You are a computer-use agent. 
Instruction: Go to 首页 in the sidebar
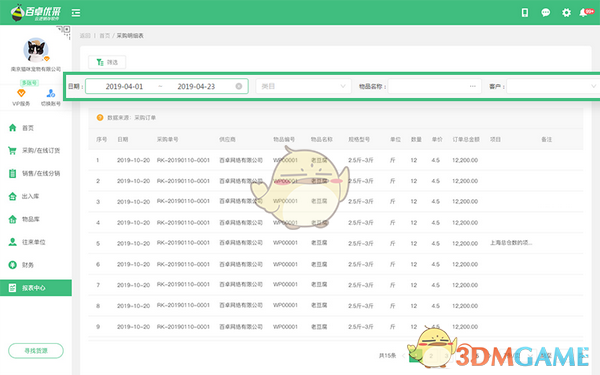click(28, 128)
